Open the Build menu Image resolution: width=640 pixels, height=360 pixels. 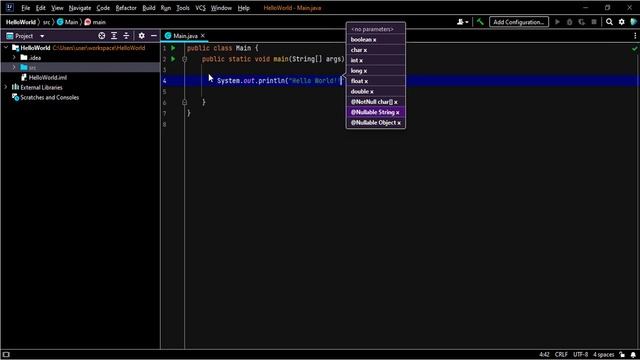[x=149, y=8]
